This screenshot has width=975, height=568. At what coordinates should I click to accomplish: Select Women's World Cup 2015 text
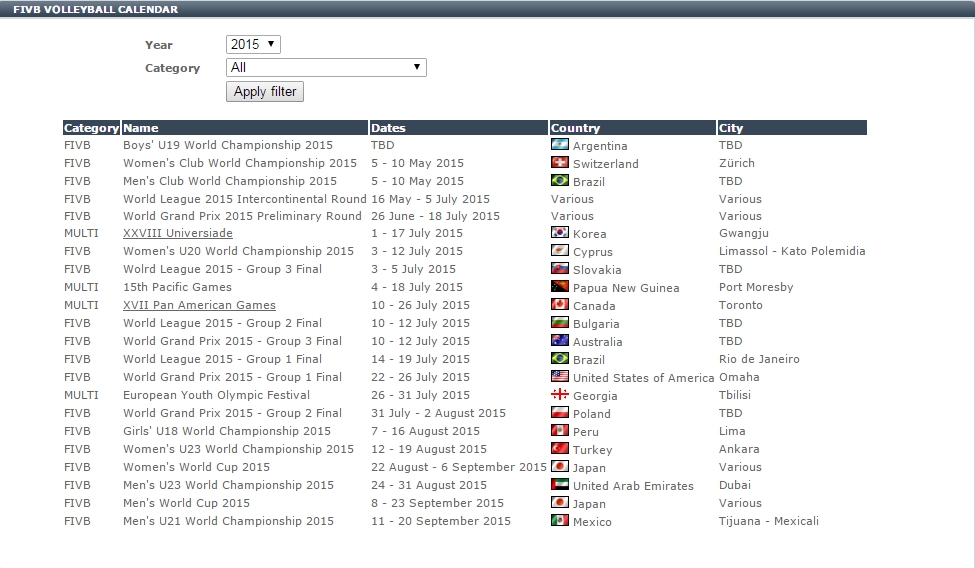tap(196, 467)
